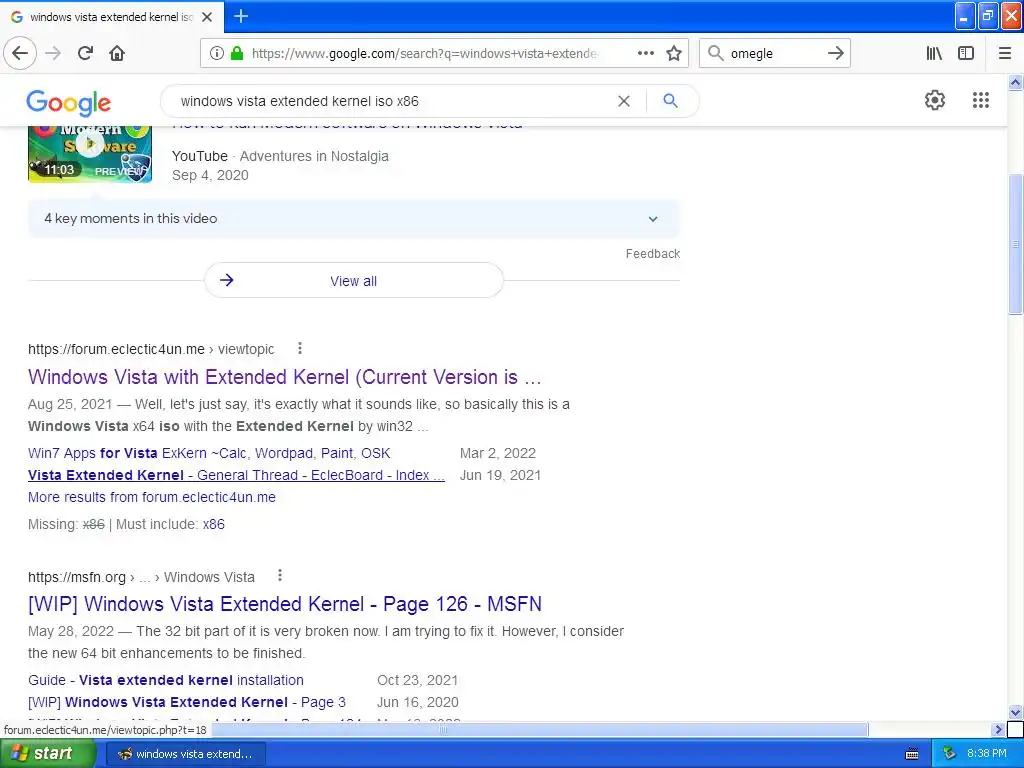Image resolution: width=1024 pixels, height=768 pixels.
Task: Submit the omegle search with the arrow
Action: pyautogui.click(x=835, y=53)
